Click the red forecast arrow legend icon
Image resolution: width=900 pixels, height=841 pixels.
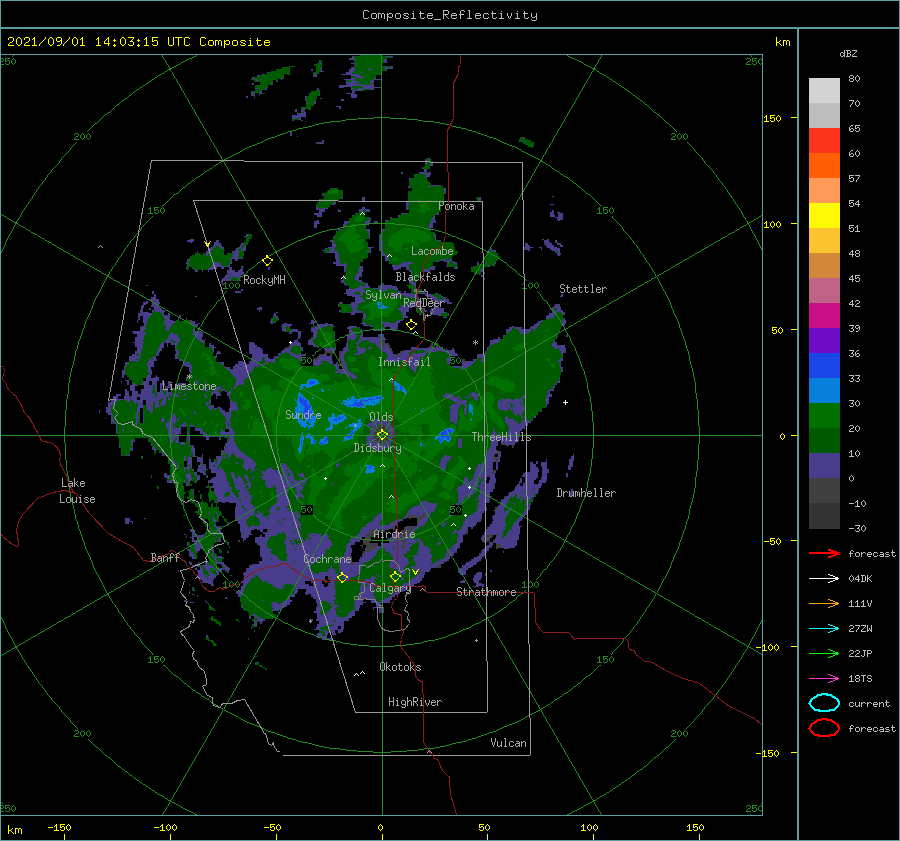click(824, 553)
